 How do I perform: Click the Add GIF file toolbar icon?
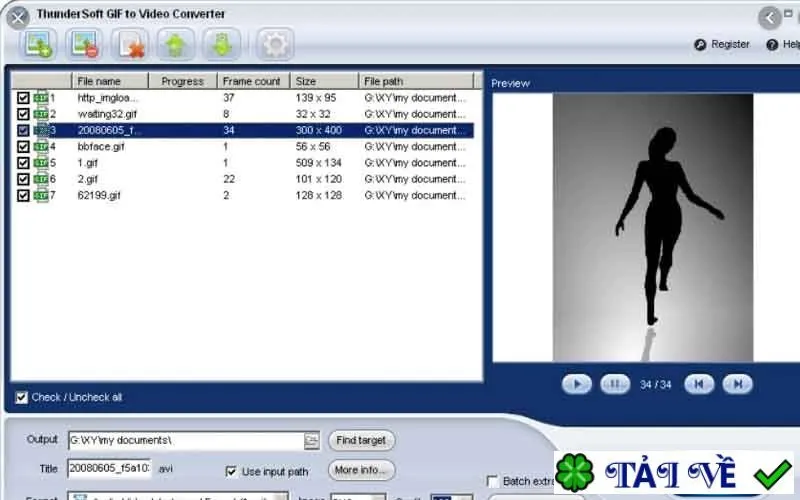click(38, 44)
